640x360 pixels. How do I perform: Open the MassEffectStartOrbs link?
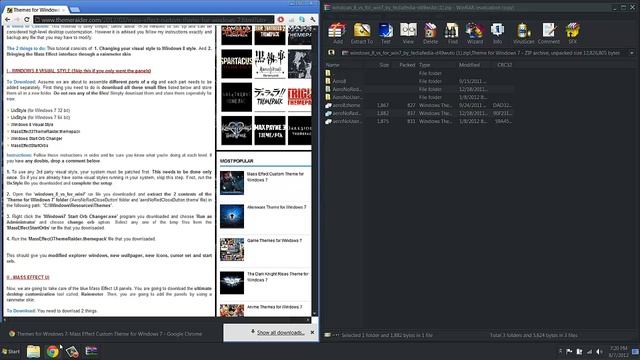click(x=29, y=145)
